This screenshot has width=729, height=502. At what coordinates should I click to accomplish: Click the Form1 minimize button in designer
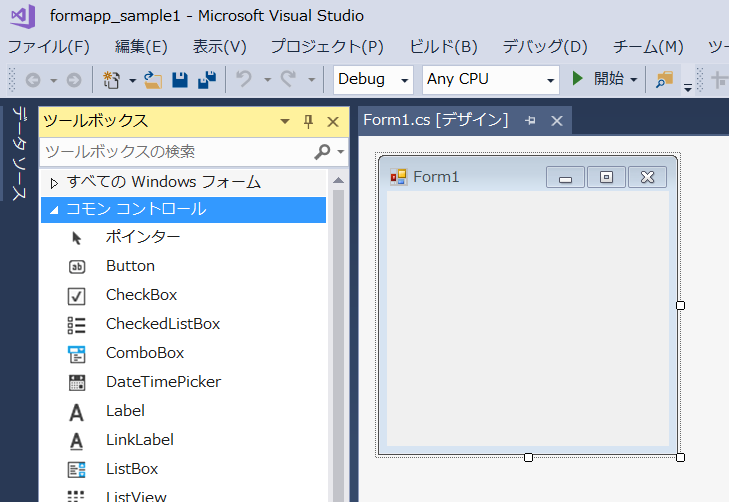(565, 177)
